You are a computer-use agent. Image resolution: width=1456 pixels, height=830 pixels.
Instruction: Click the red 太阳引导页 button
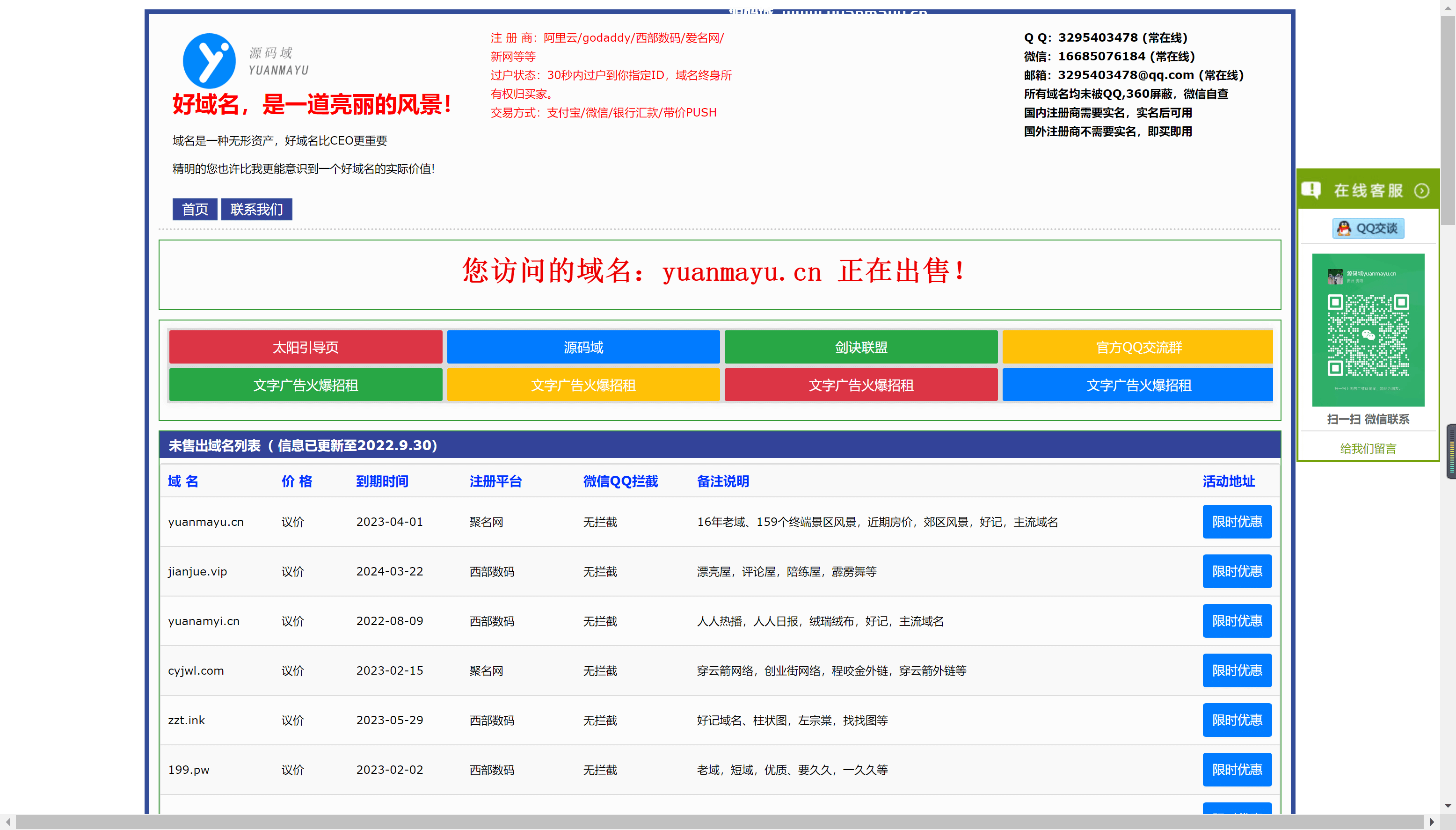[306, 347]
